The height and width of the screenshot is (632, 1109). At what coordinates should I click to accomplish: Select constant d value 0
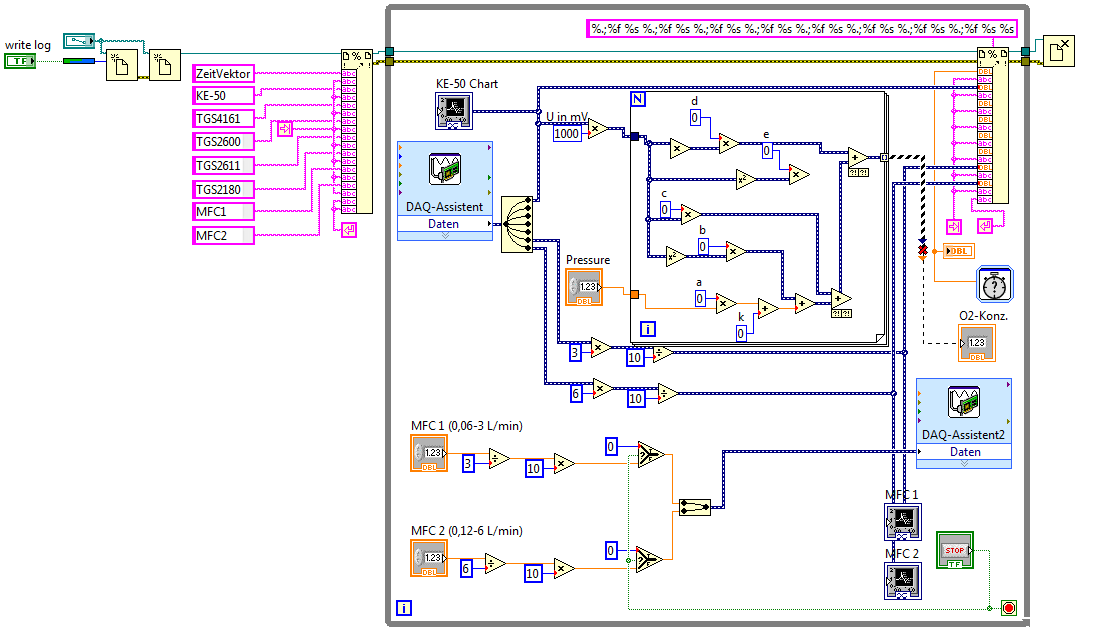[x=695, y=118]
